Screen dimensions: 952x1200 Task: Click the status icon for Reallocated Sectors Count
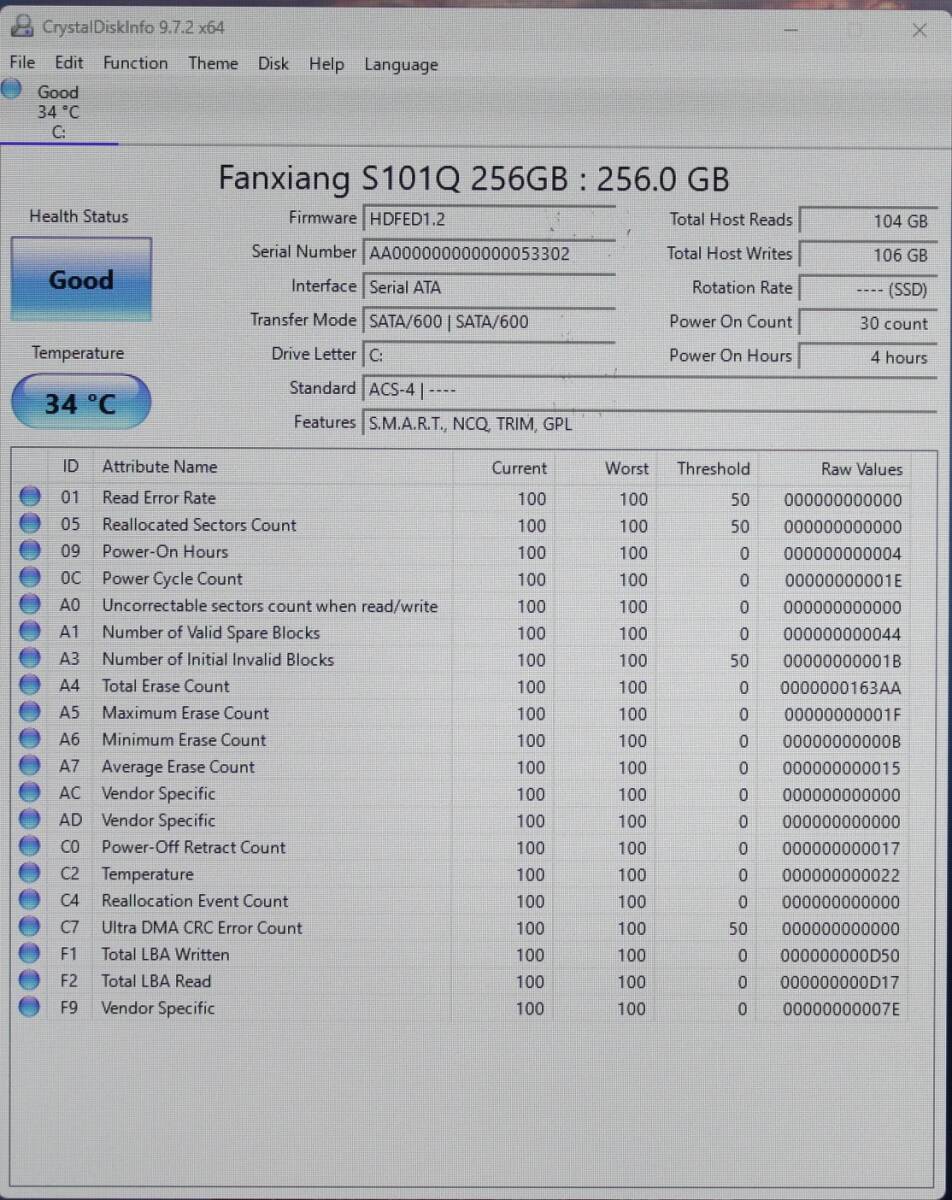31,524
